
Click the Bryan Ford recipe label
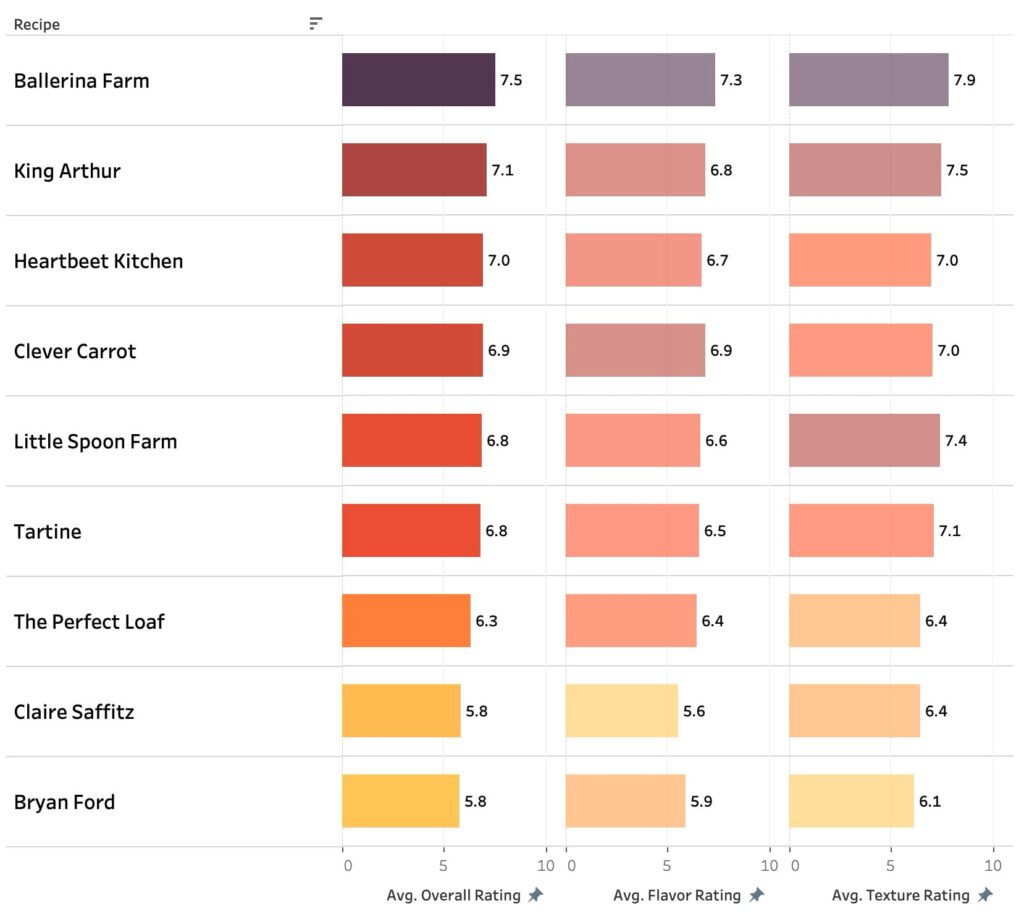[x=65, y=802]
